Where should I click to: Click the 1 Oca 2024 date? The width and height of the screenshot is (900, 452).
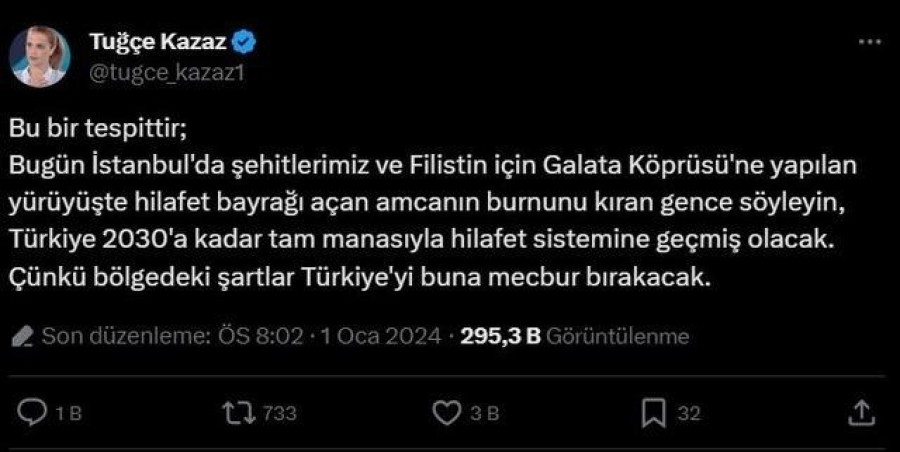pos(381,337)
